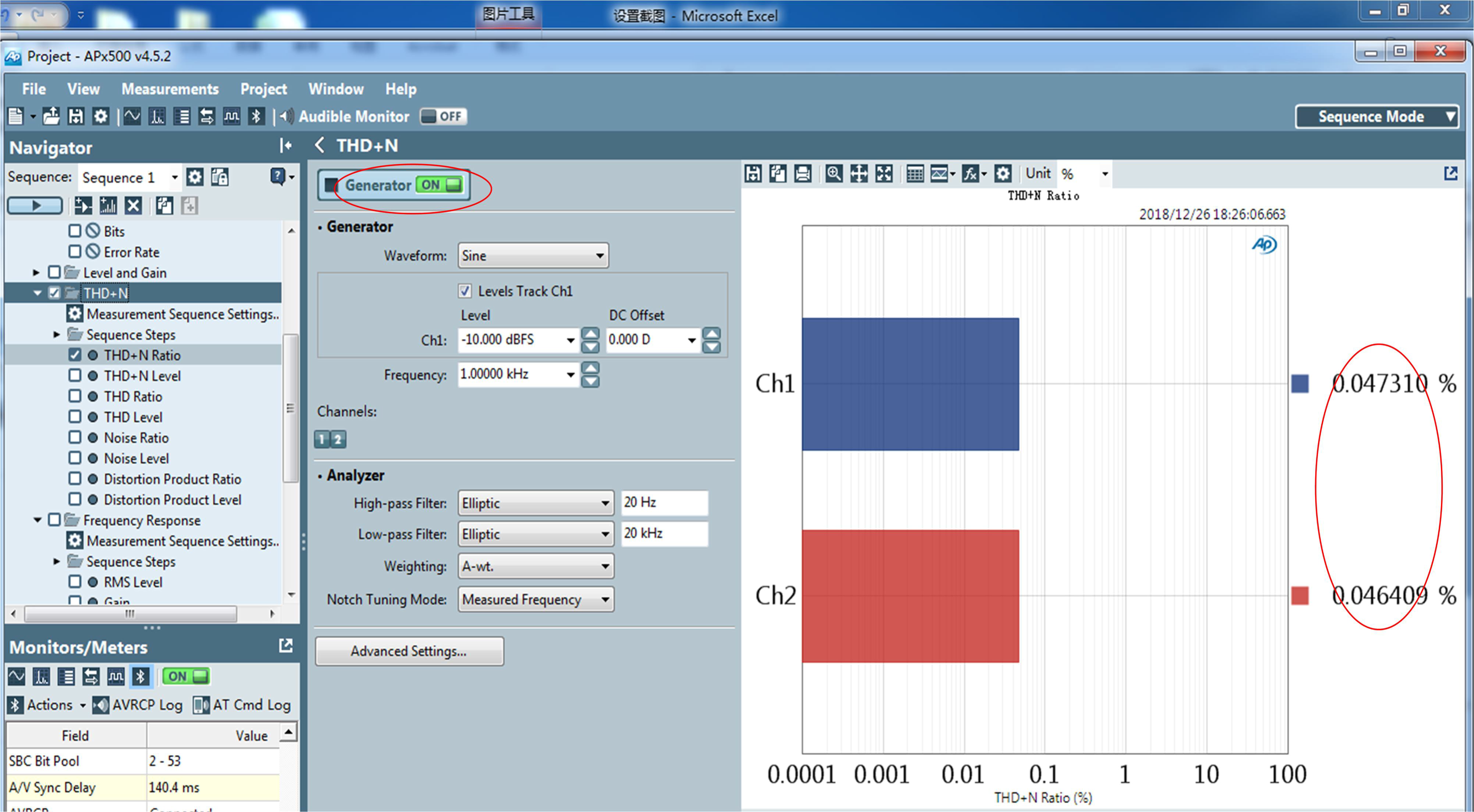Click the graph data table icon

tap(914, 174)
